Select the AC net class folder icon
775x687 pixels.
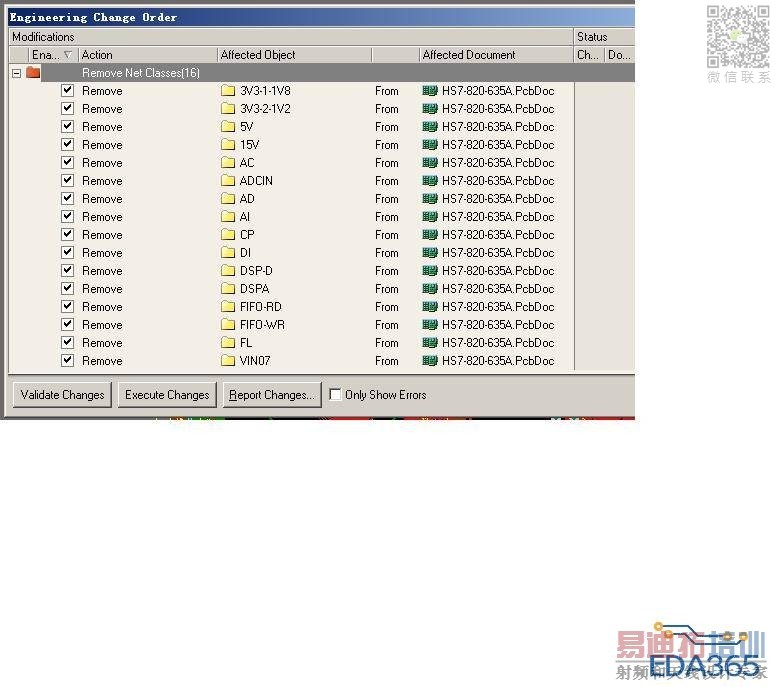coord(228,163)
